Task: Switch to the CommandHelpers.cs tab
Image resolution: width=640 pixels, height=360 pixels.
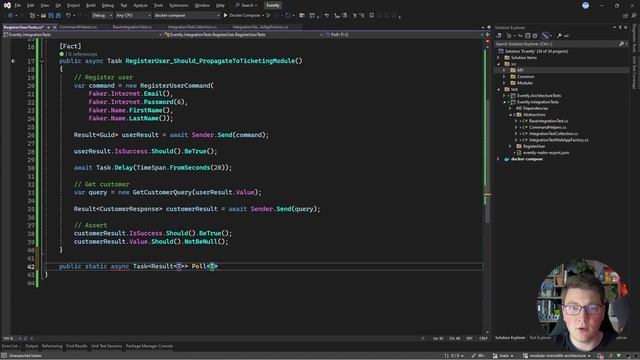Action: (x=78, y=27)
